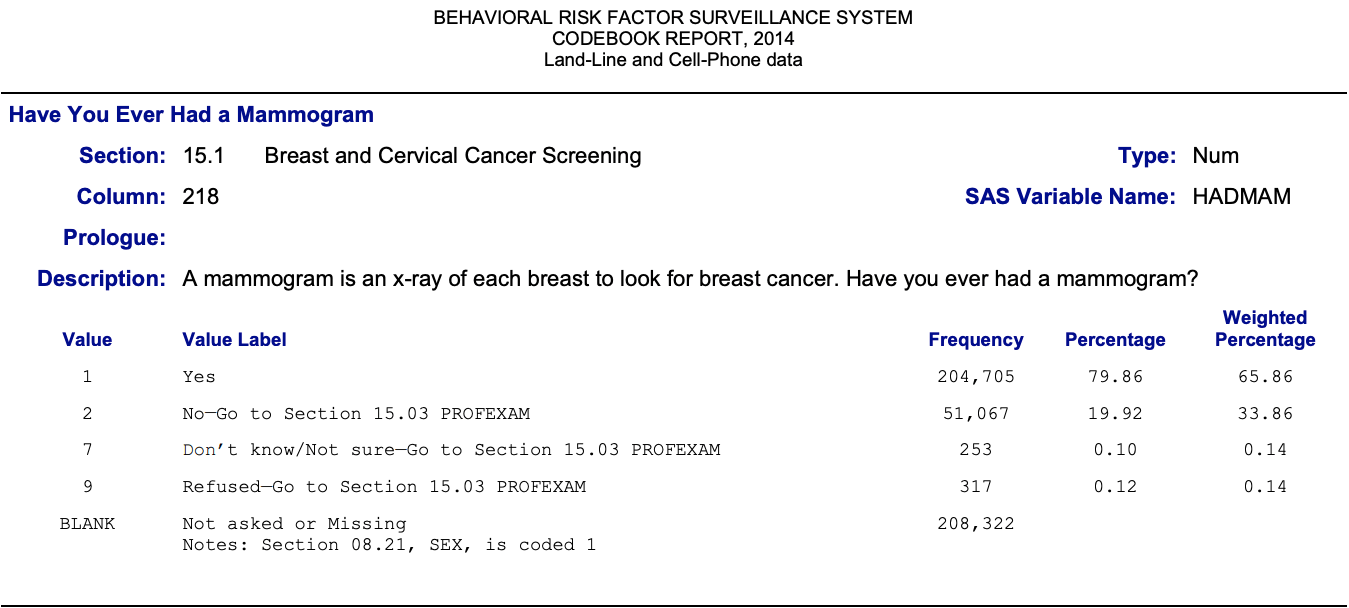Viewport: 1349px width, 608px height.
Task: Click the frequency value 204,705
Action: point(975,377)
